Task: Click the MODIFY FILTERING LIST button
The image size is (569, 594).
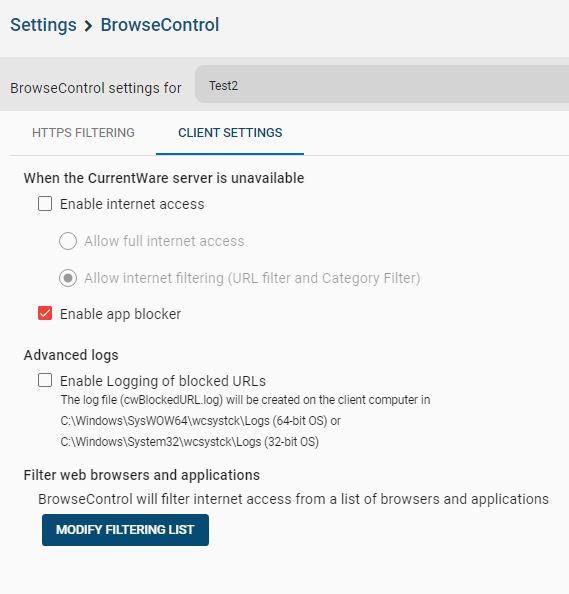Action: 125,530
